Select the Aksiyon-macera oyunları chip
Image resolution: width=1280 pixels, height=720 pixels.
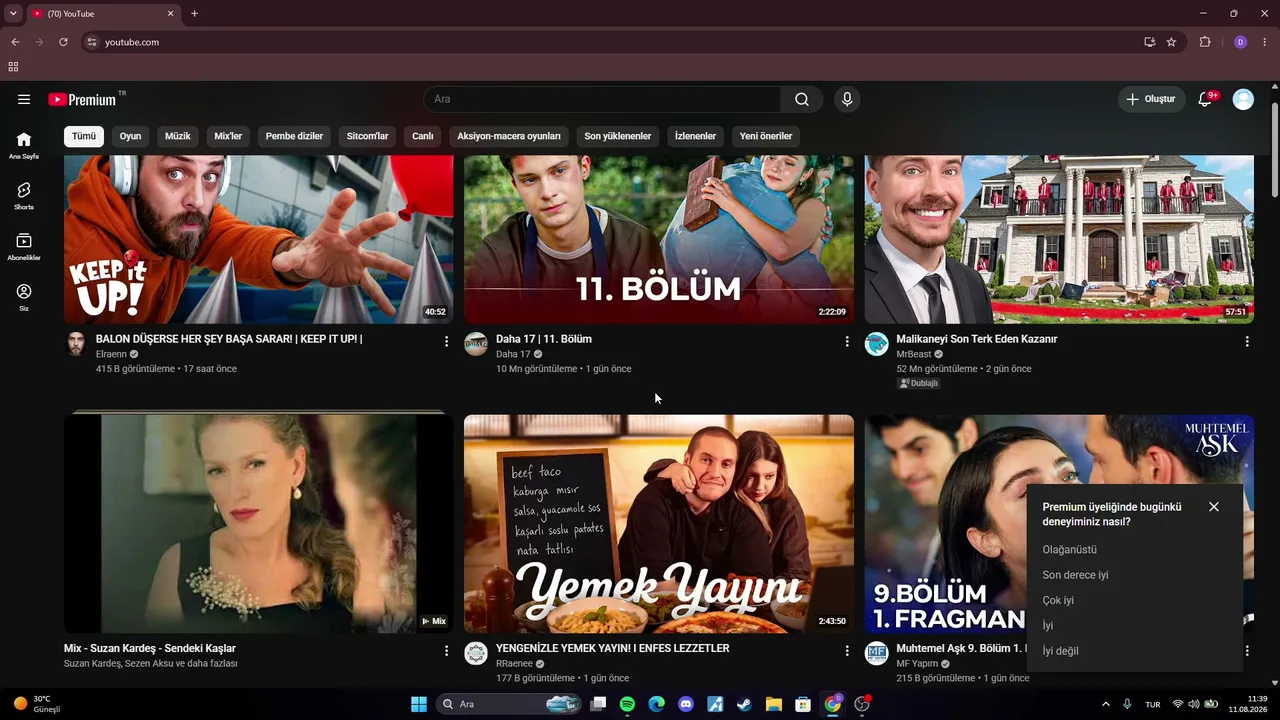point(509,136)
